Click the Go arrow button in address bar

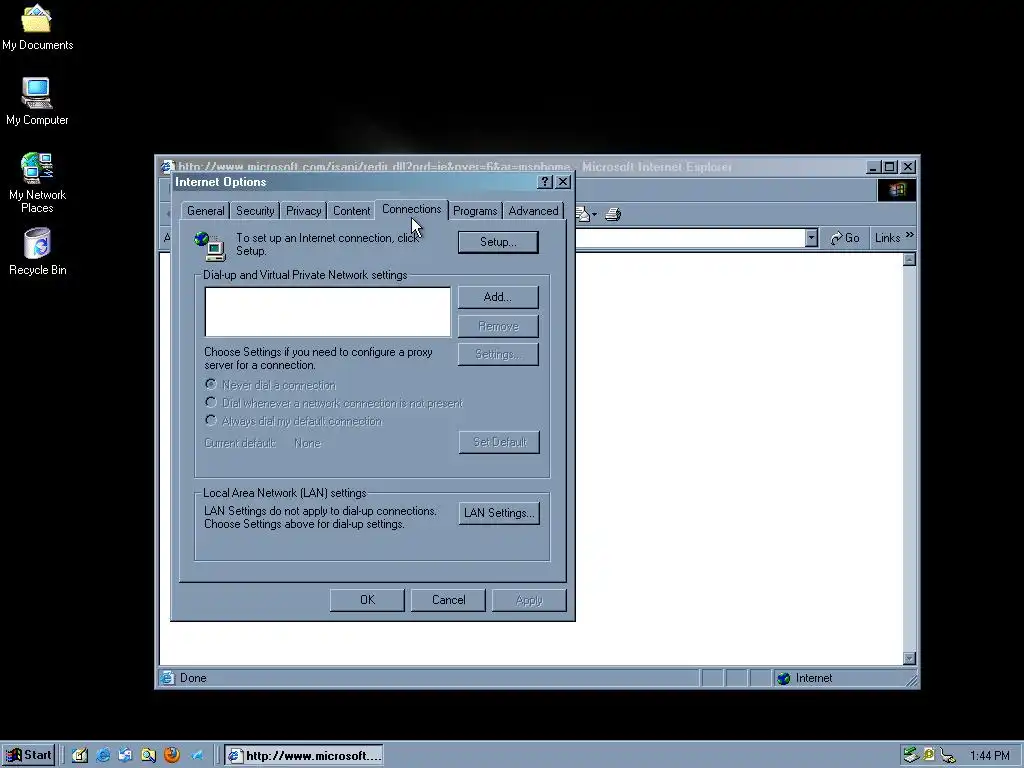[844, 238]
